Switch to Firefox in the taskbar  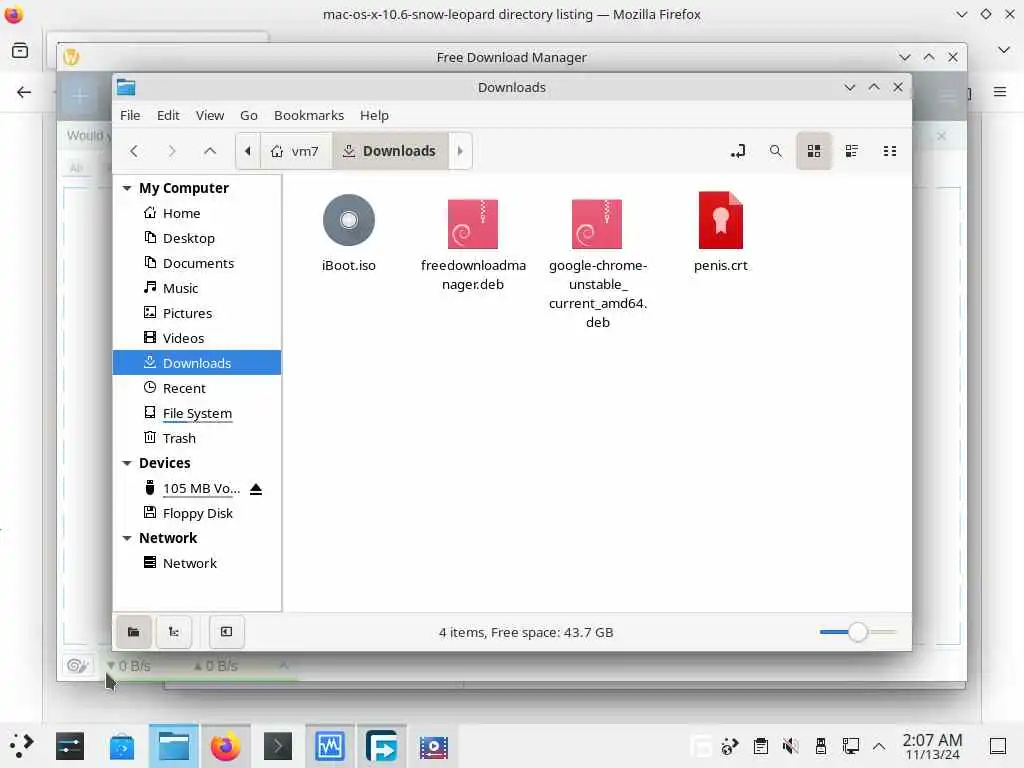[225, 746]
